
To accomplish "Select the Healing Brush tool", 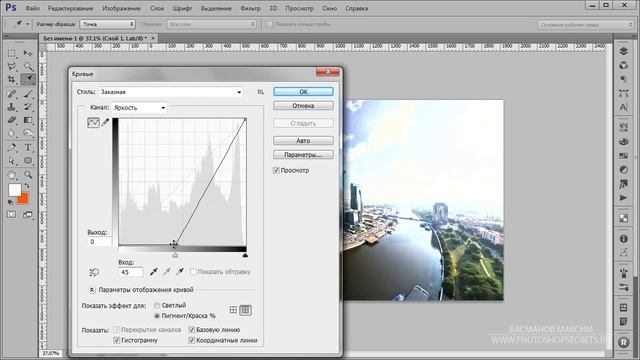I will tap(12, 94).
